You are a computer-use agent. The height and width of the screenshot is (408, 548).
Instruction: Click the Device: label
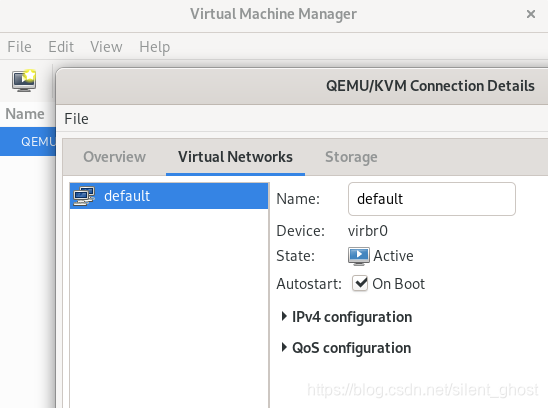click(x=301, y=231)
